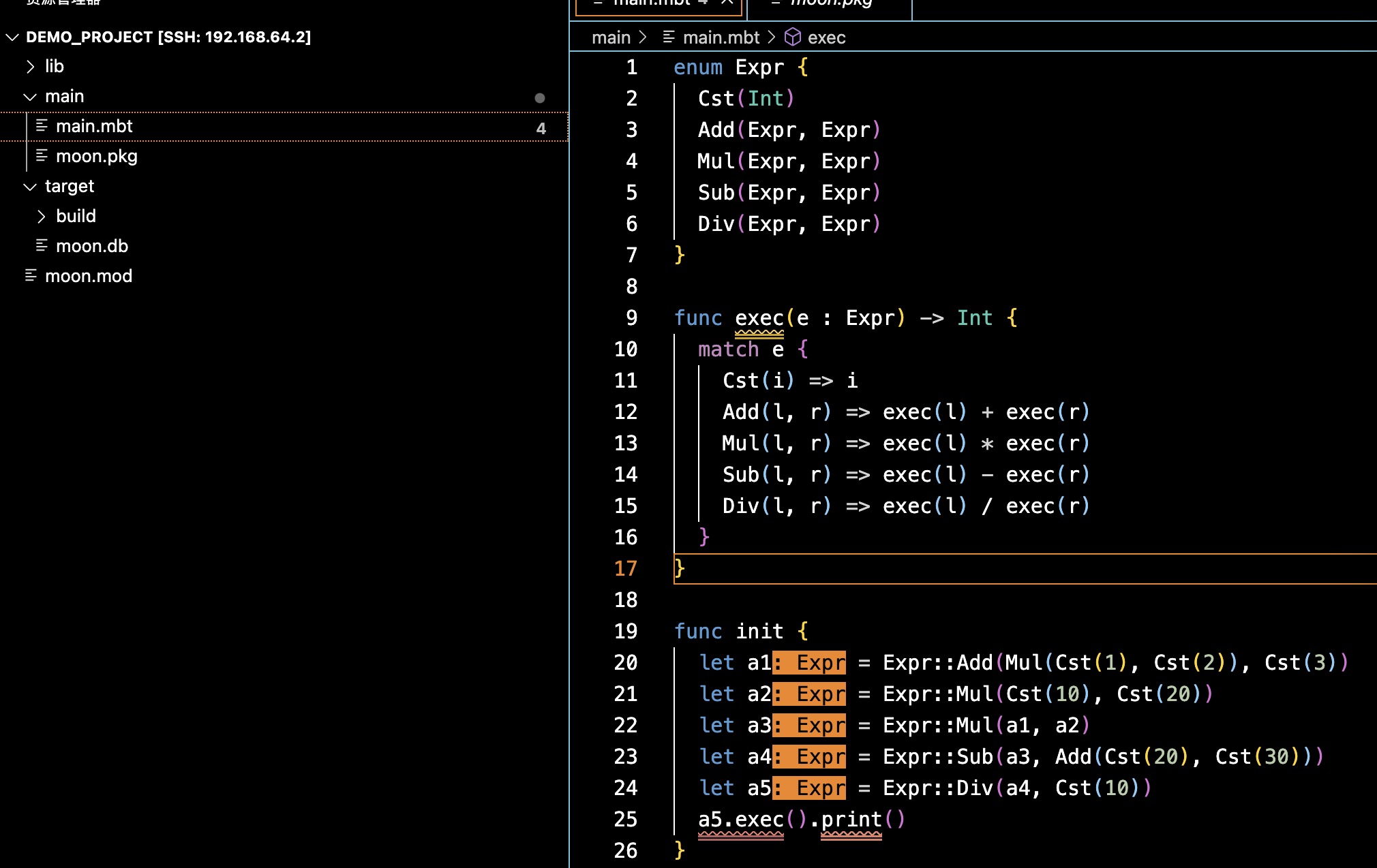1377x868 pixels.
Task: Click Add(l, r) pattern on line 12
Action: tap(777, 412)
